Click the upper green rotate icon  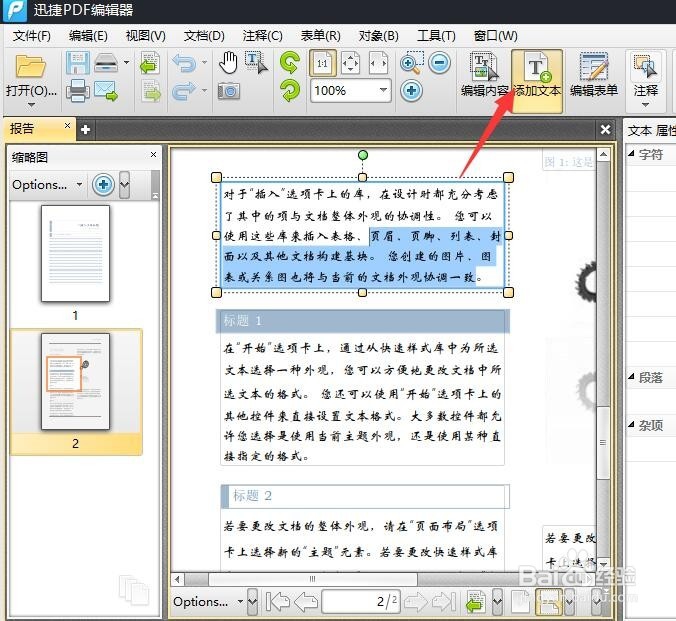(x=290, y=63)
